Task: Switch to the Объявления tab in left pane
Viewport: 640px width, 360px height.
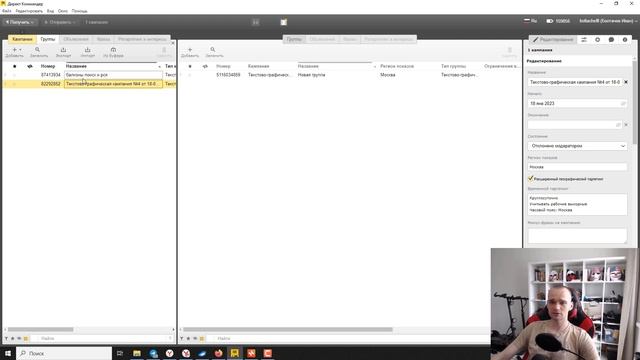Action: [76, 39]
